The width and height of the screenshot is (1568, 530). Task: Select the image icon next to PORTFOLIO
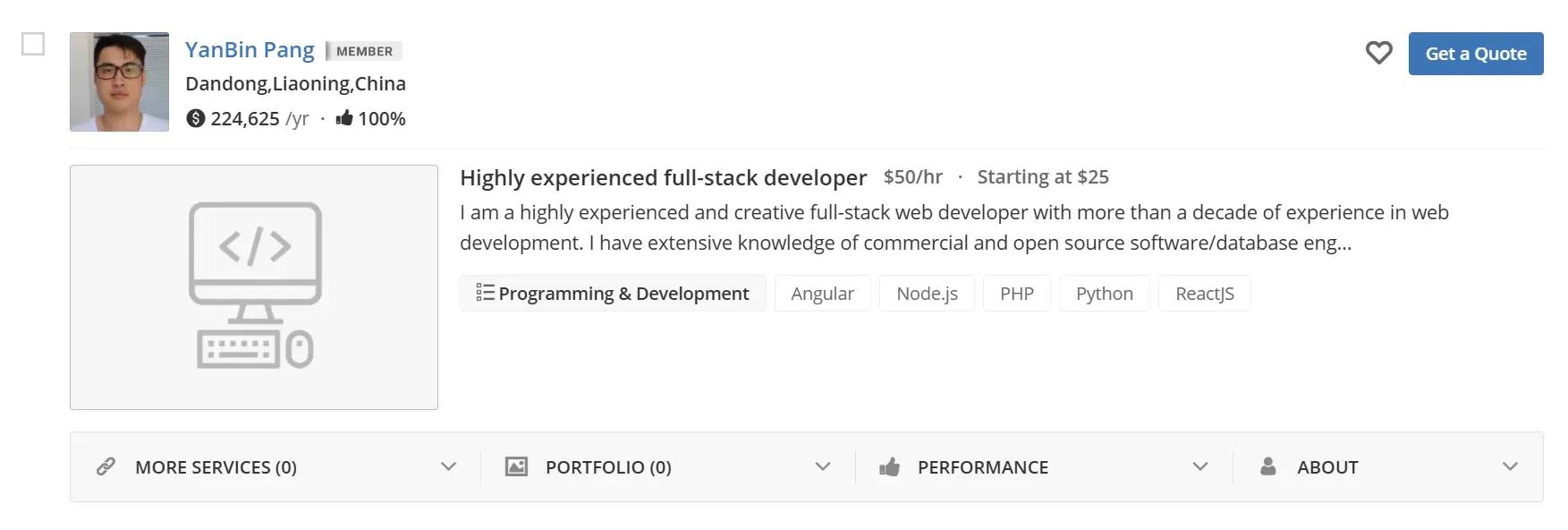click(516, 466)
